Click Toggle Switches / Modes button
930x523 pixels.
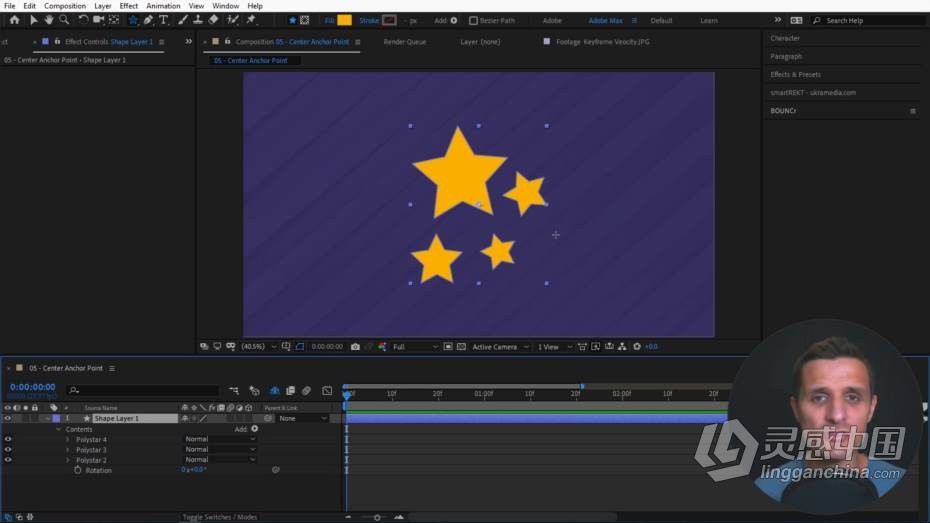[219, 517]
